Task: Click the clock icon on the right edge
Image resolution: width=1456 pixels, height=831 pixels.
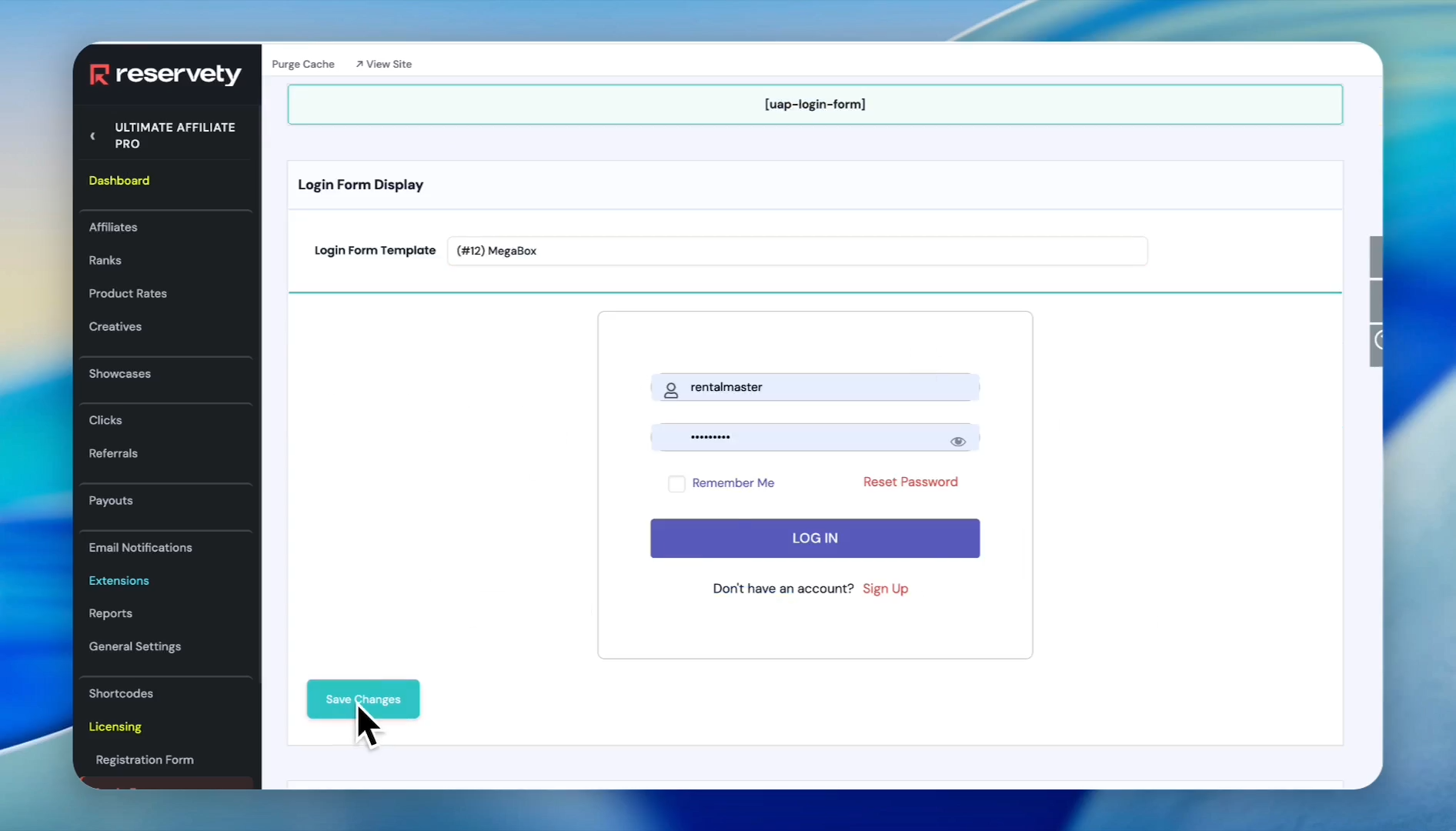Action: [x=1378, y=340]
